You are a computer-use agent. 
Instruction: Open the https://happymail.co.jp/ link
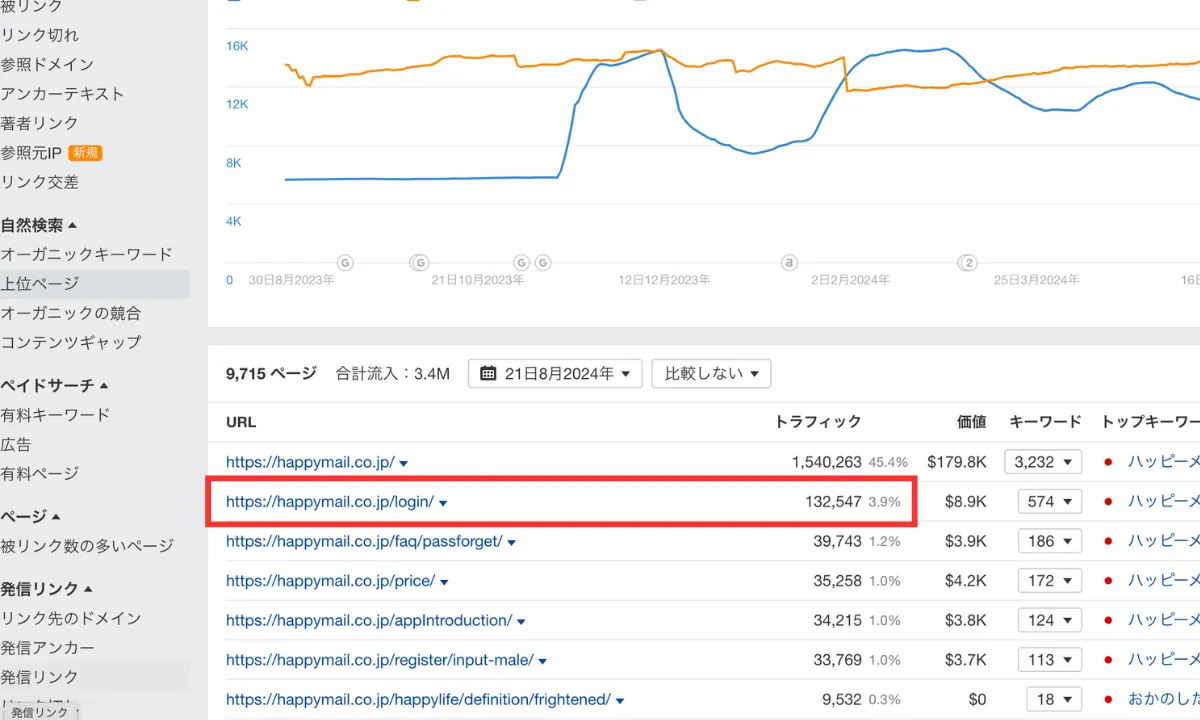click(x=310, y=462)
